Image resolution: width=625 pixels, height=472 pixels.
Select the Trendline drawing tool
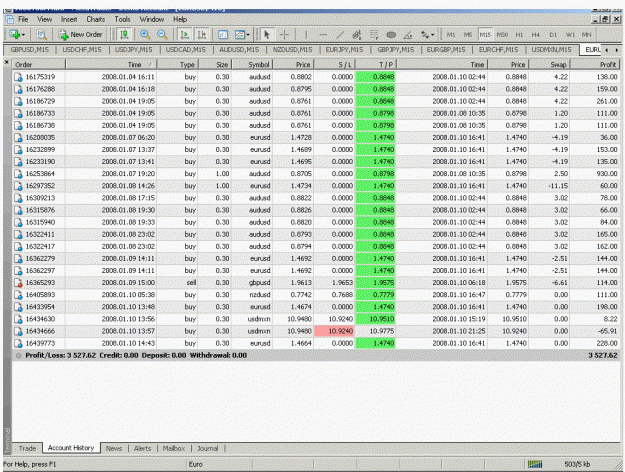(340, 35)
